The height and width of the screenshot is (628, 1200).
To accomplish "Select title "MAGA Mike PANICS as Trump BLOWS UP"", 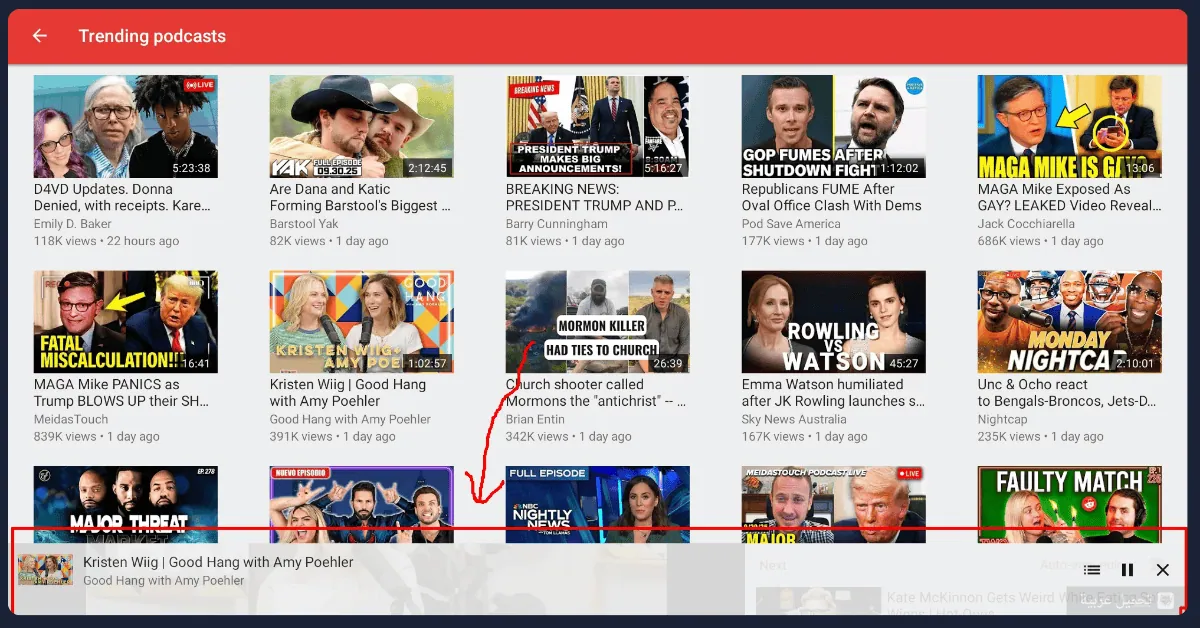I will [121, 393].
